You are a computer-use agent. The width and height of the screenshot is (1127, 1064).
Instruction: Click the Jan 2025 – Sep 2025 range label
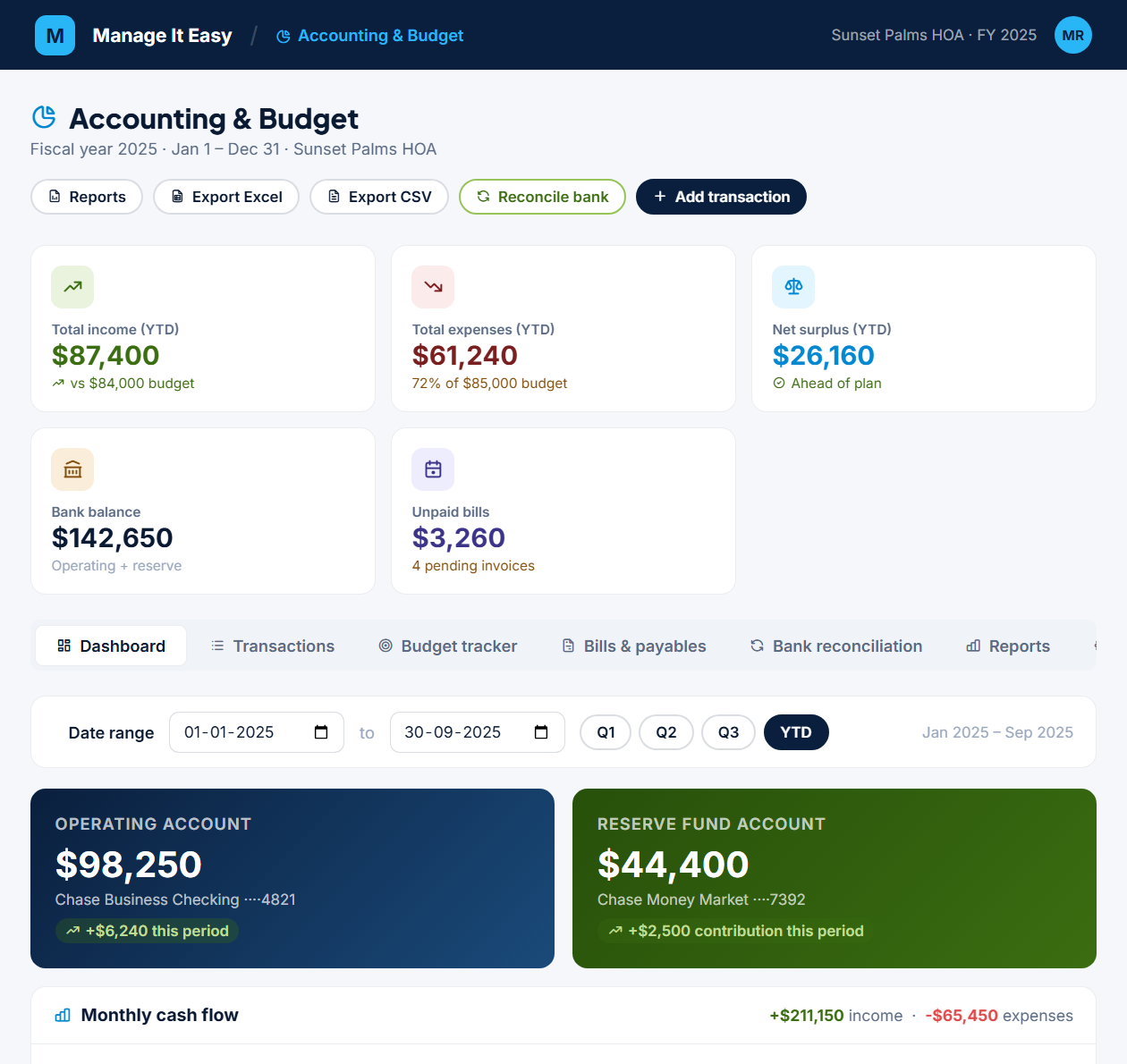coord(997,732)
